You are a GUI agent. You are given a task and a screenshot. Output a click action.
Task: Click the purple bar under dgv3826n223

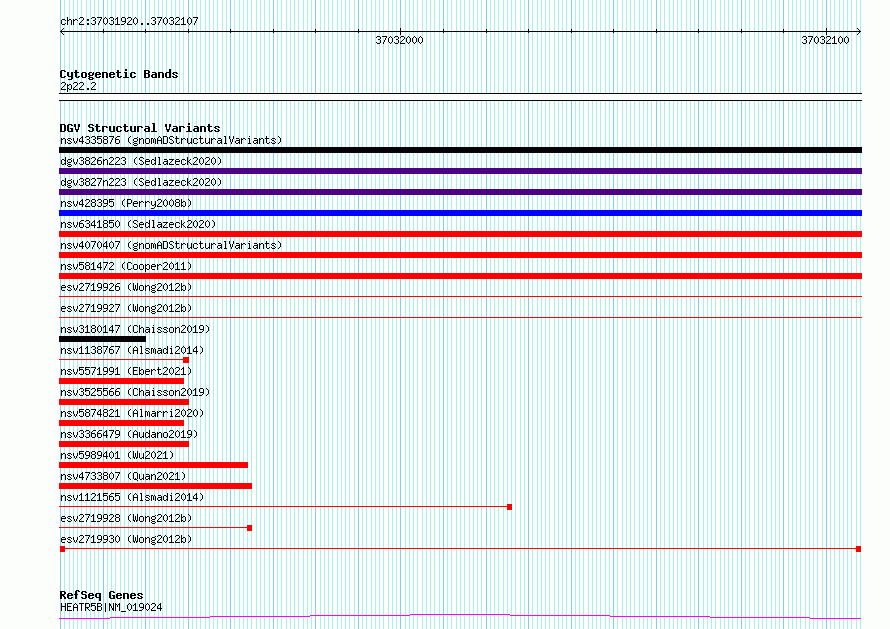[460, 171]
